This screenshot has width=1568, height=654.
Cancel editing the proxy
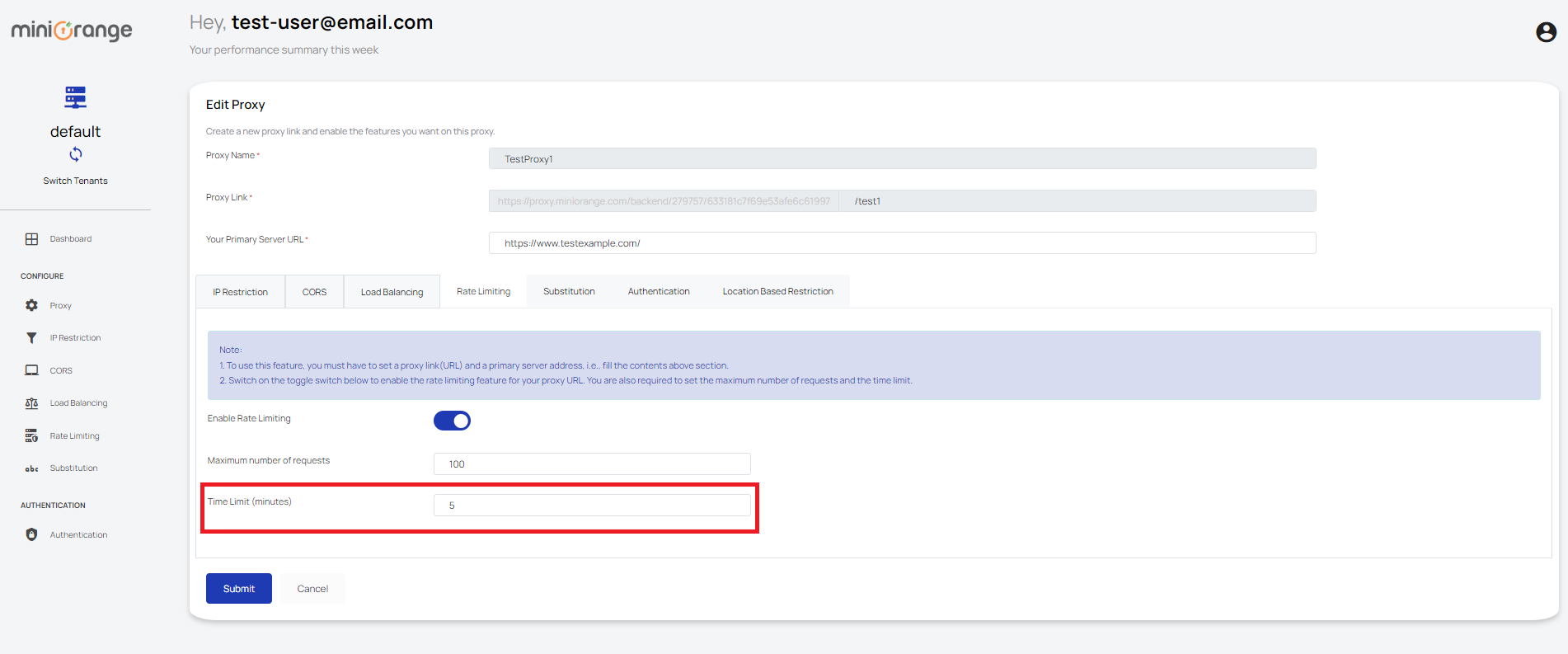point(312,588)
